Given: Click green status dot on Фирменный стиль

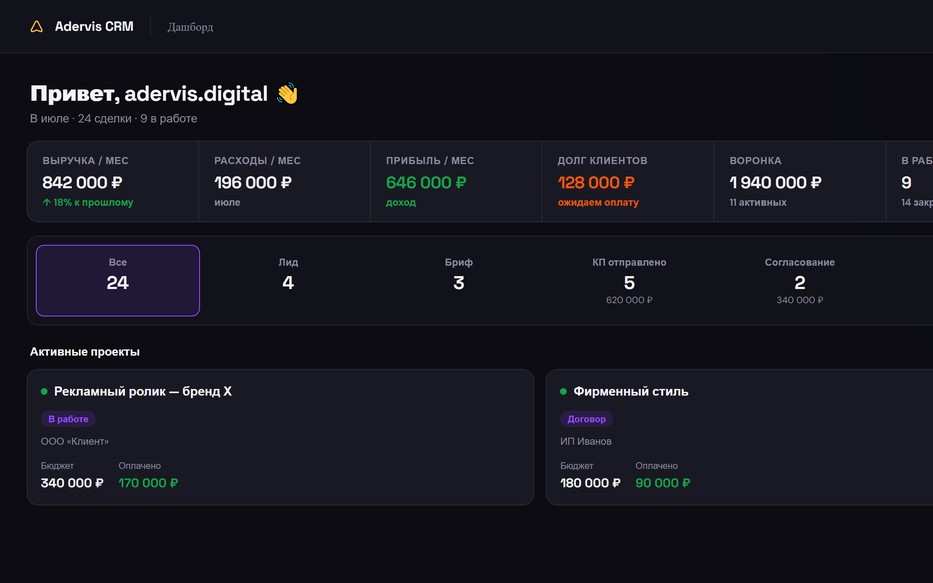Looking at the screenshot, I should [x=563, y=391].
